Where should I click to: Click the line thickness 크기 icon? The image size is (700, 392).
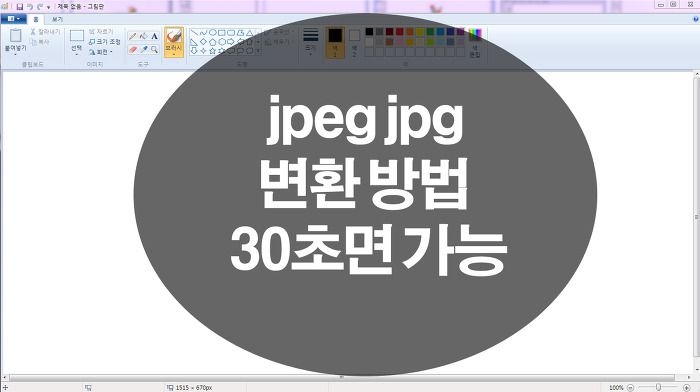pos(311,35)
